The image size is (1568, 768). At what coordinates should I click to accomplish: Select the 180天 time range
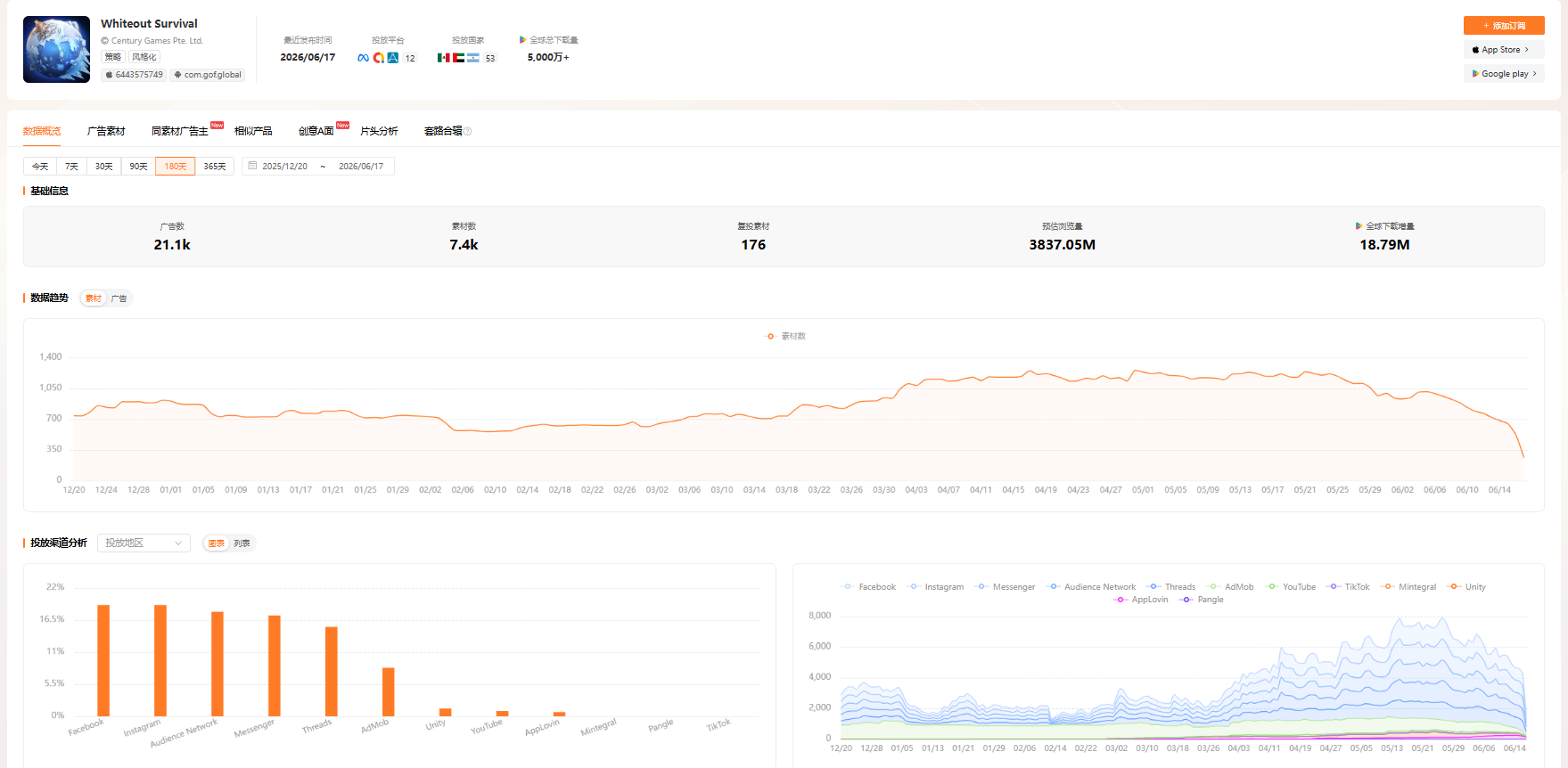coord(176,167)
